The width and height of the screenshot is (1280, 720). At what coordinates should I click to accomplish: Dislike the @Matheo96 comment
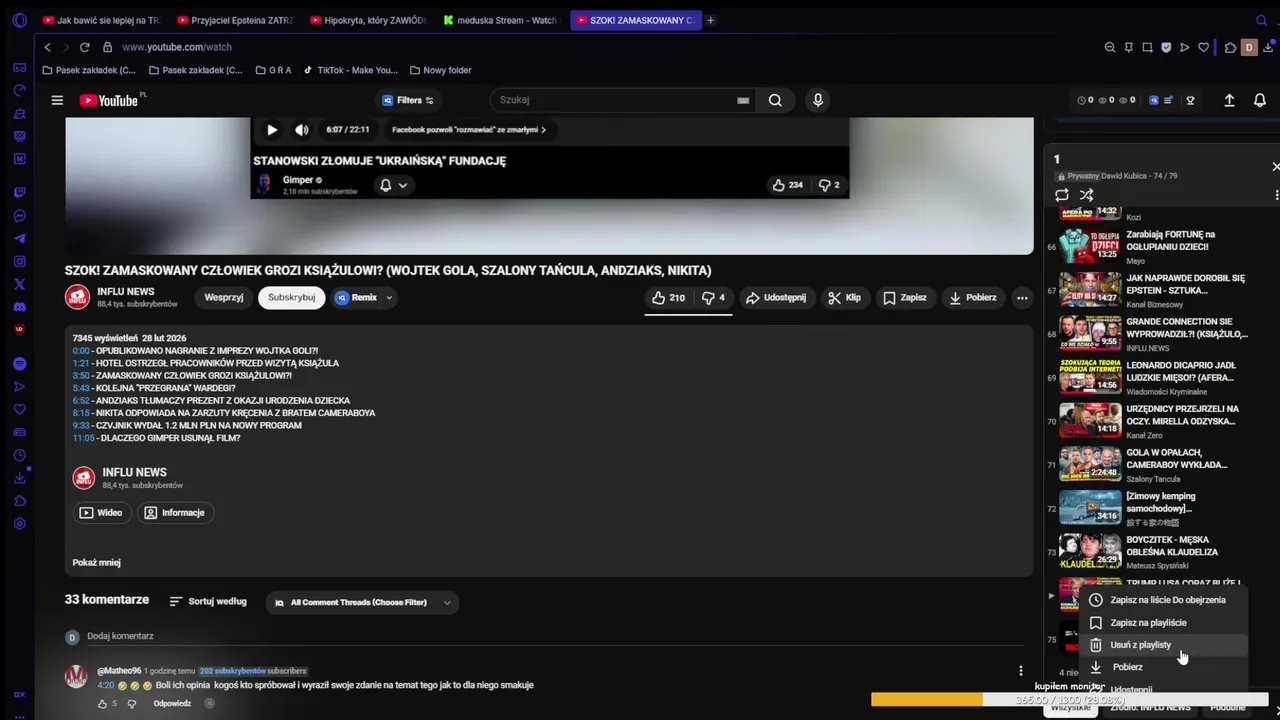131,704
